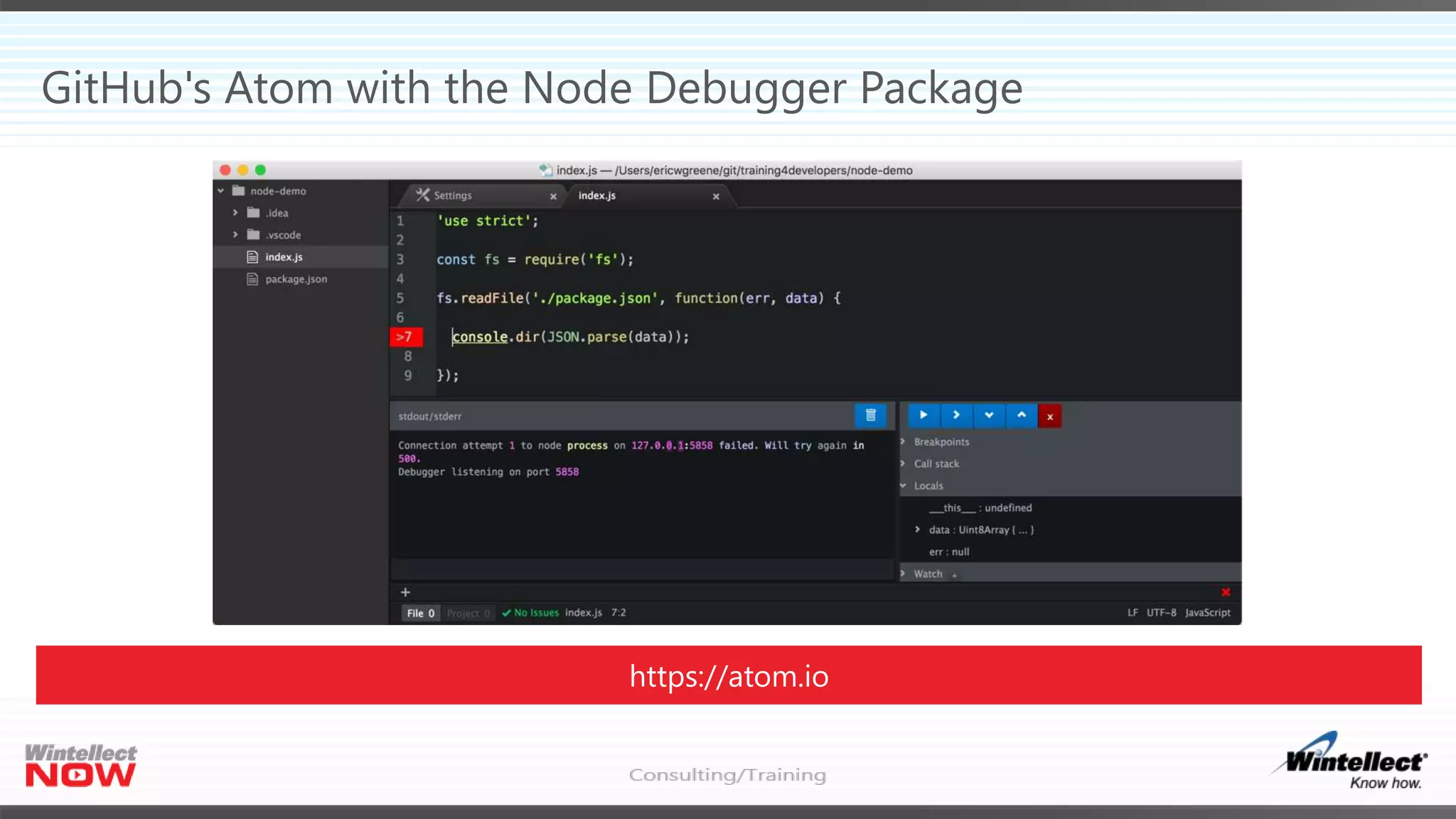Click the debugger step out up-arrow button
1456x819 pixels.
pos(1022,415)
